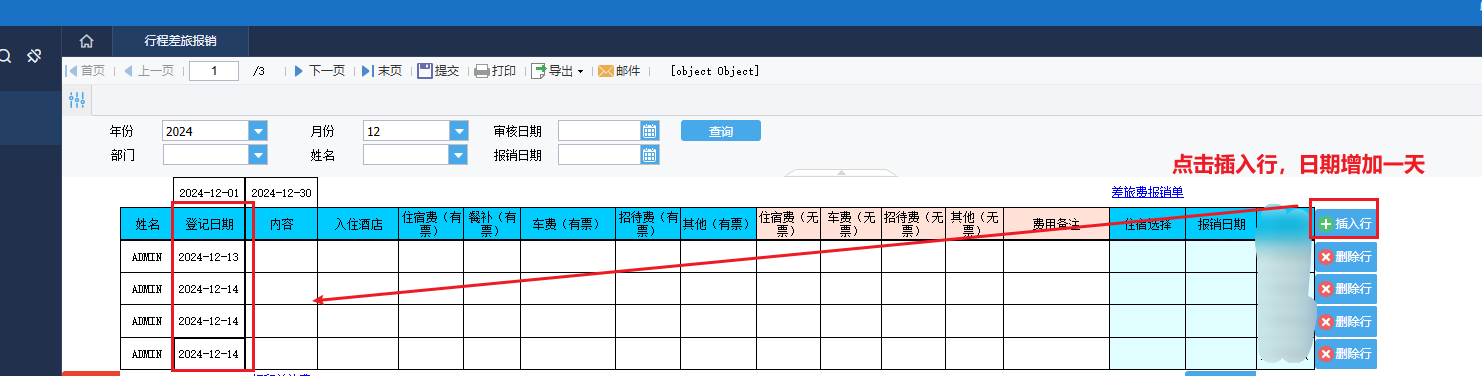
Task: Jump to last page with 末页
Action: click(x=381, y=71)
